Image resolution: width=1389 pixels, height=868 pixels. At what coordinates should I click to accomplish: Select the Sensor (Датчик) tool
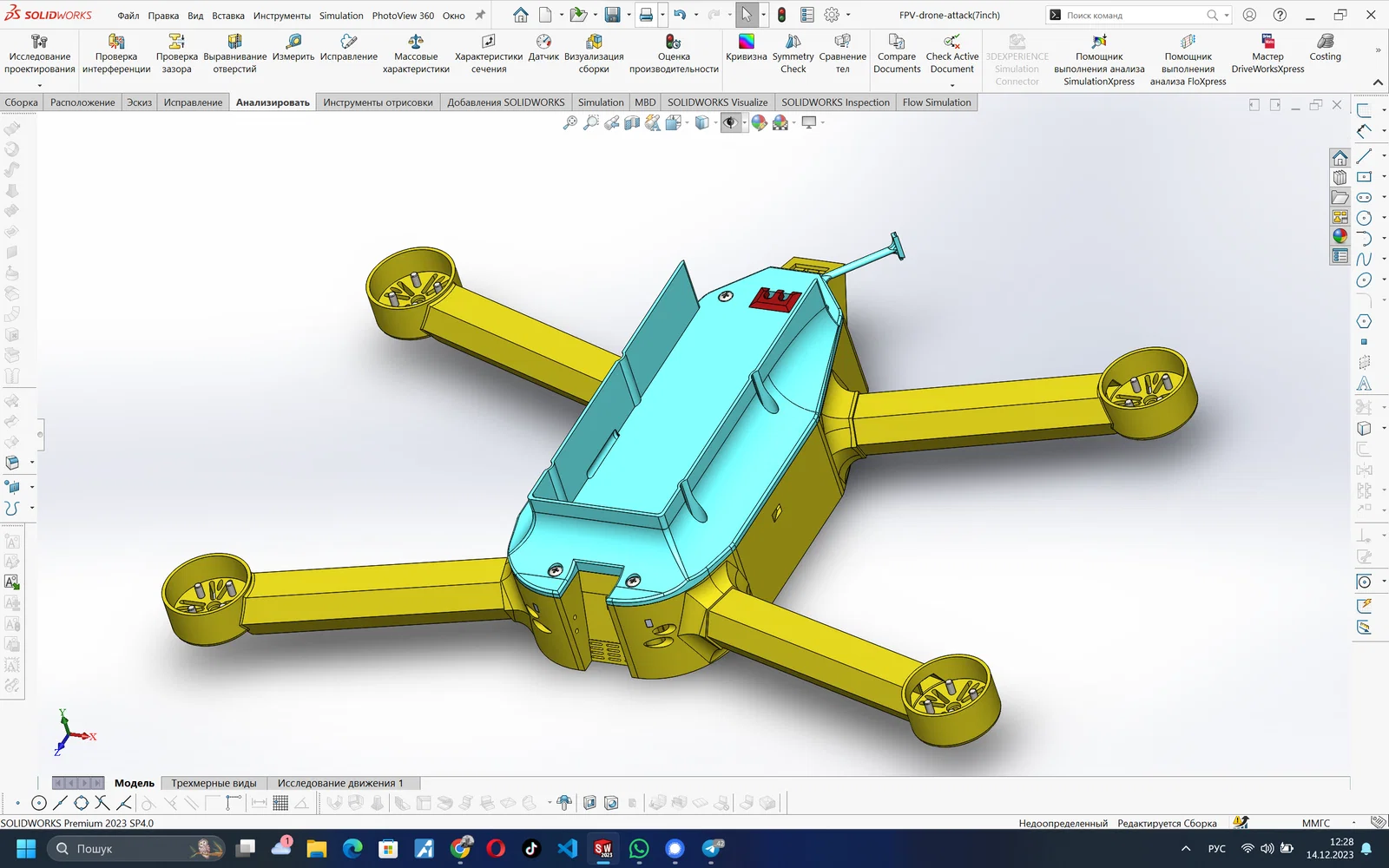click(543, 49)
